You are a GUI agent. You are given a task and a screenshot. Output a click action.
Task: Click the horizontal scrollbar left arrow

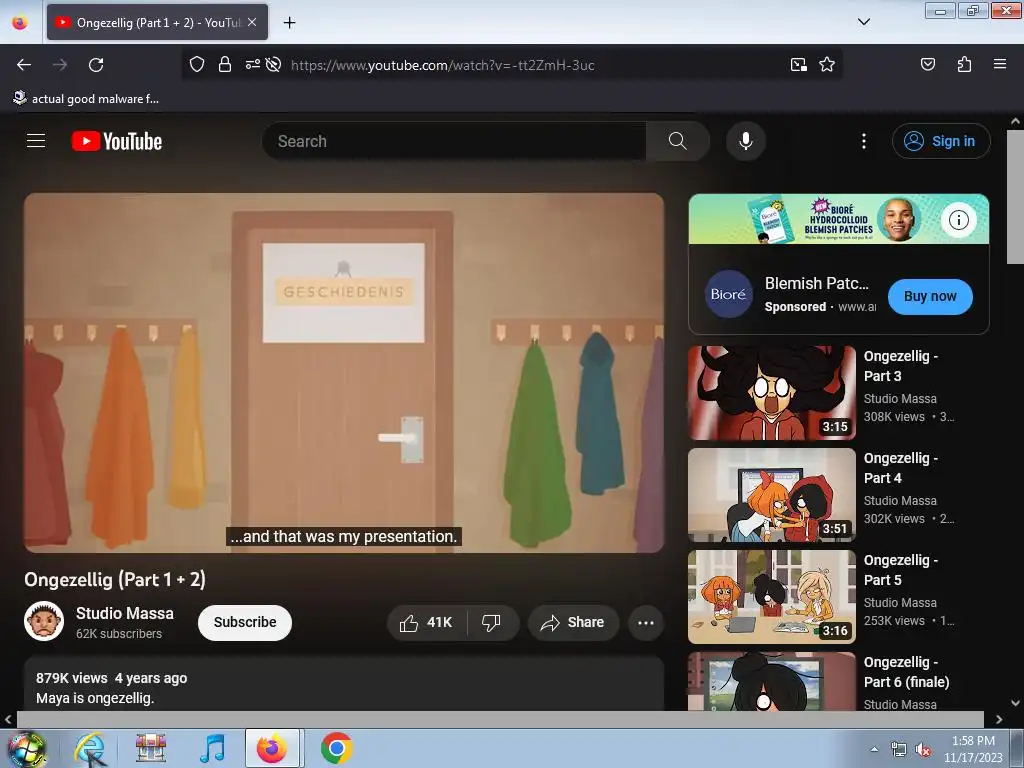[8, 719]
